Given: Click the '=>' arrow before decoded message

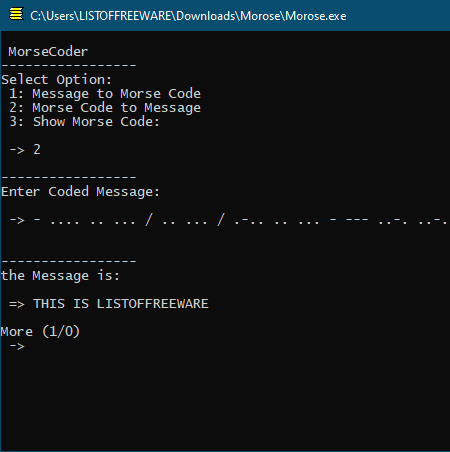Looking at the screenshot, I should pos(17,304).
